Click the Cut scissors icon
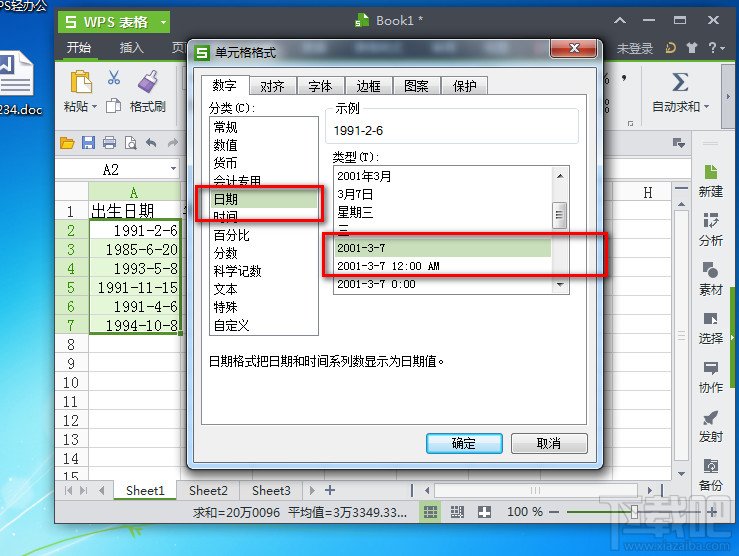Image resolution: width=739 pixels, height=556 pixels. tap(113, 78)
